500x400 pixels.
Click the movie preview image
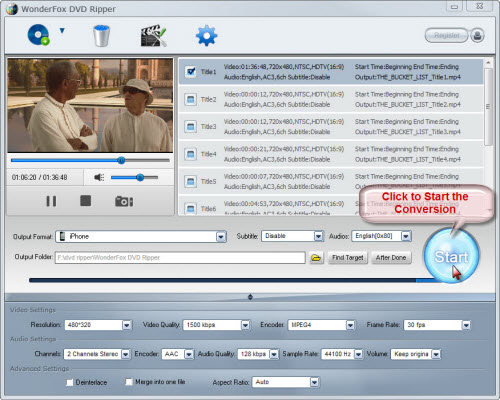[x=90, y=105]
